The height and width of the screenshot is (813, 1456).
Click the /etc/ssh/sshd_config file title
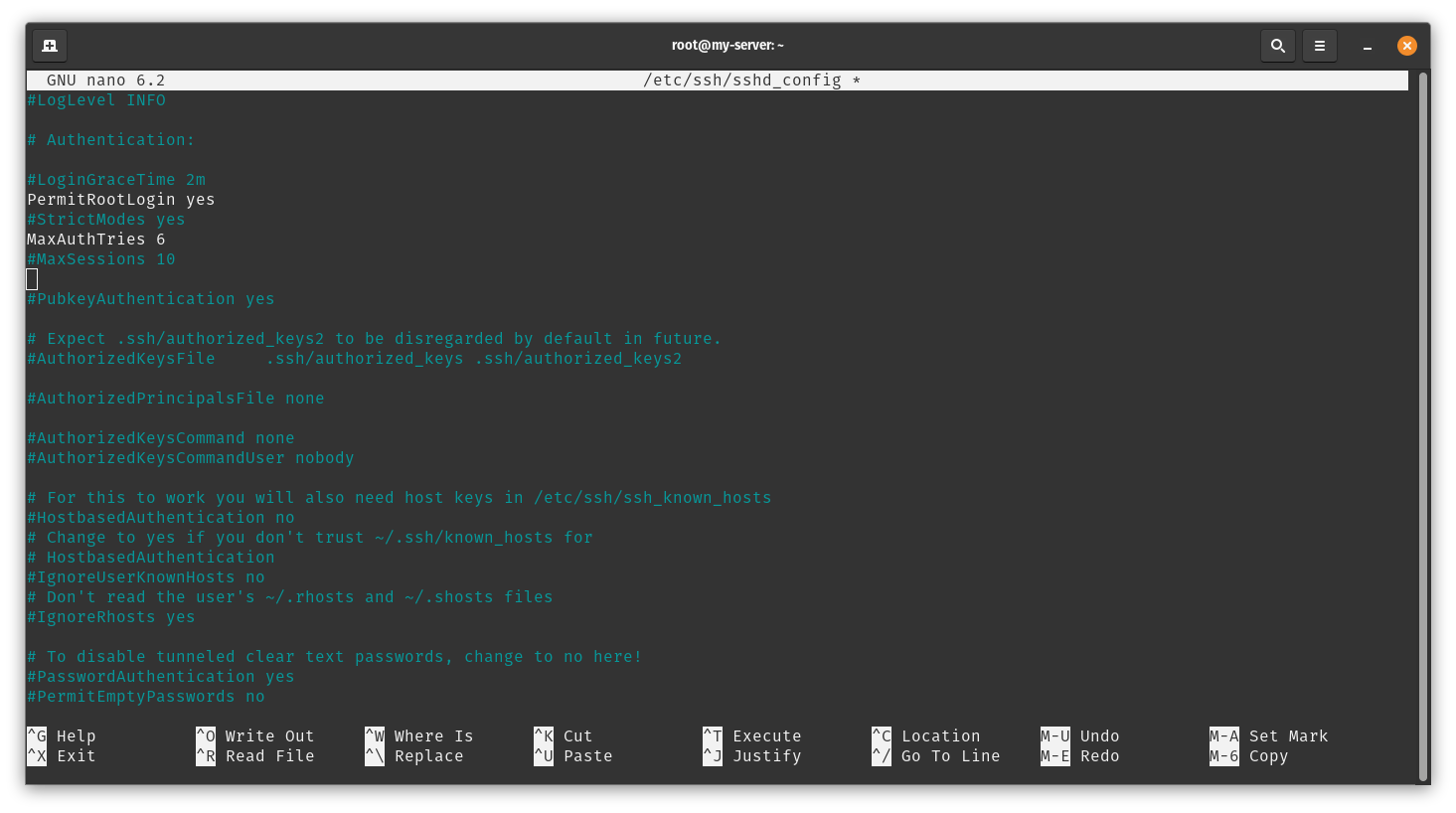[x=742, y=81]
